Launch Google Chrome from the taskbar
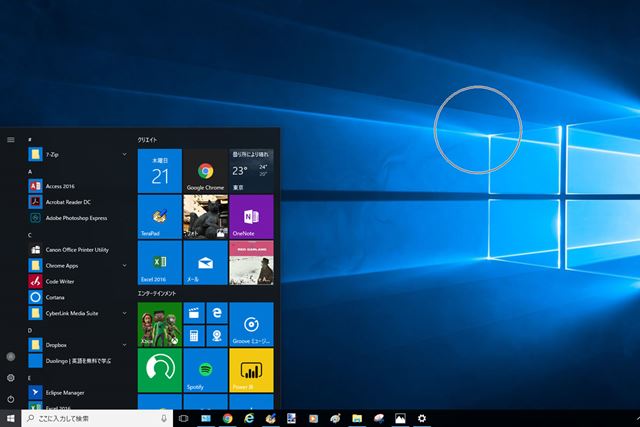Screen dimensions: 640x427 (x=227, y=418)
